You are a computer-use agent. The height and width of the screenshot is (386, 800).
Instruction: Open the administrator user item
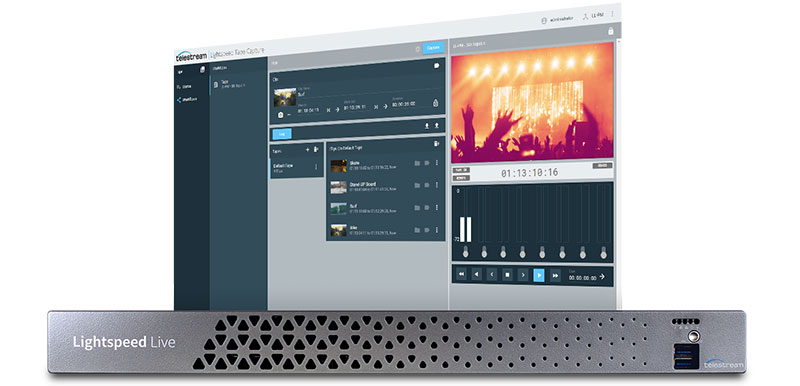click(x=557, y=19)
